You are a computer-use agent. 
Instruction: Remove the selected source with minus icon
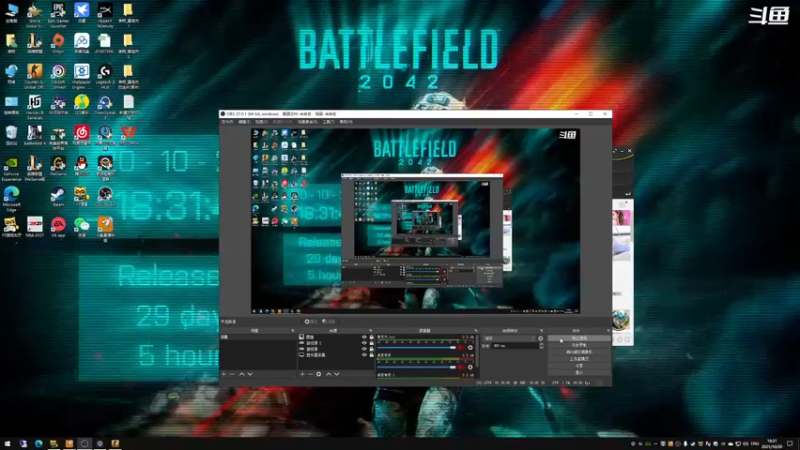310,374
